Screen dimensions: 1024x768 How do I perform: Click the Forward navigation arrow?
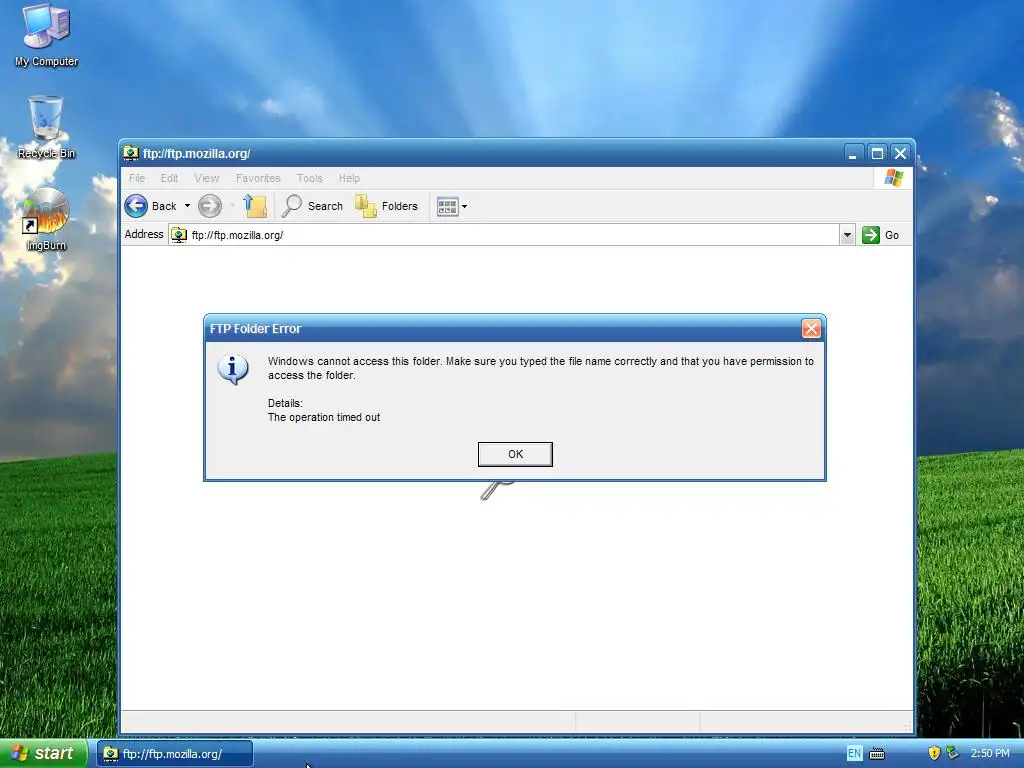210,206
